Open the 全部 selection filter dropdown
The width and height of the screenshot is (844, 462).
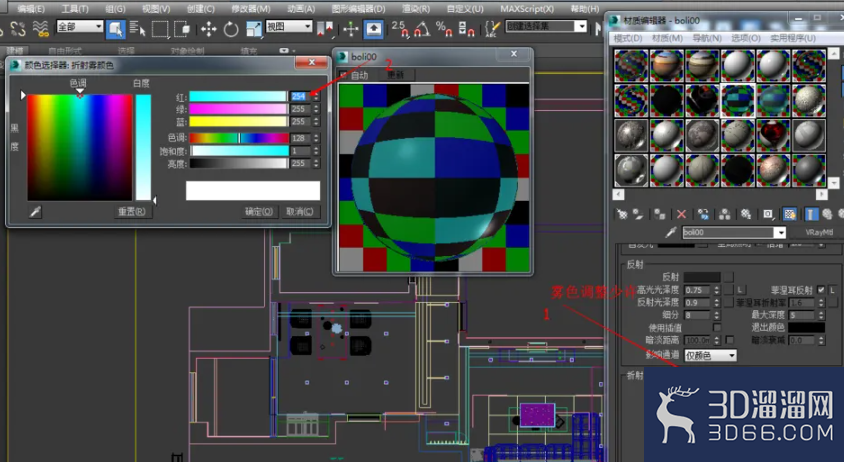[80, 26]
